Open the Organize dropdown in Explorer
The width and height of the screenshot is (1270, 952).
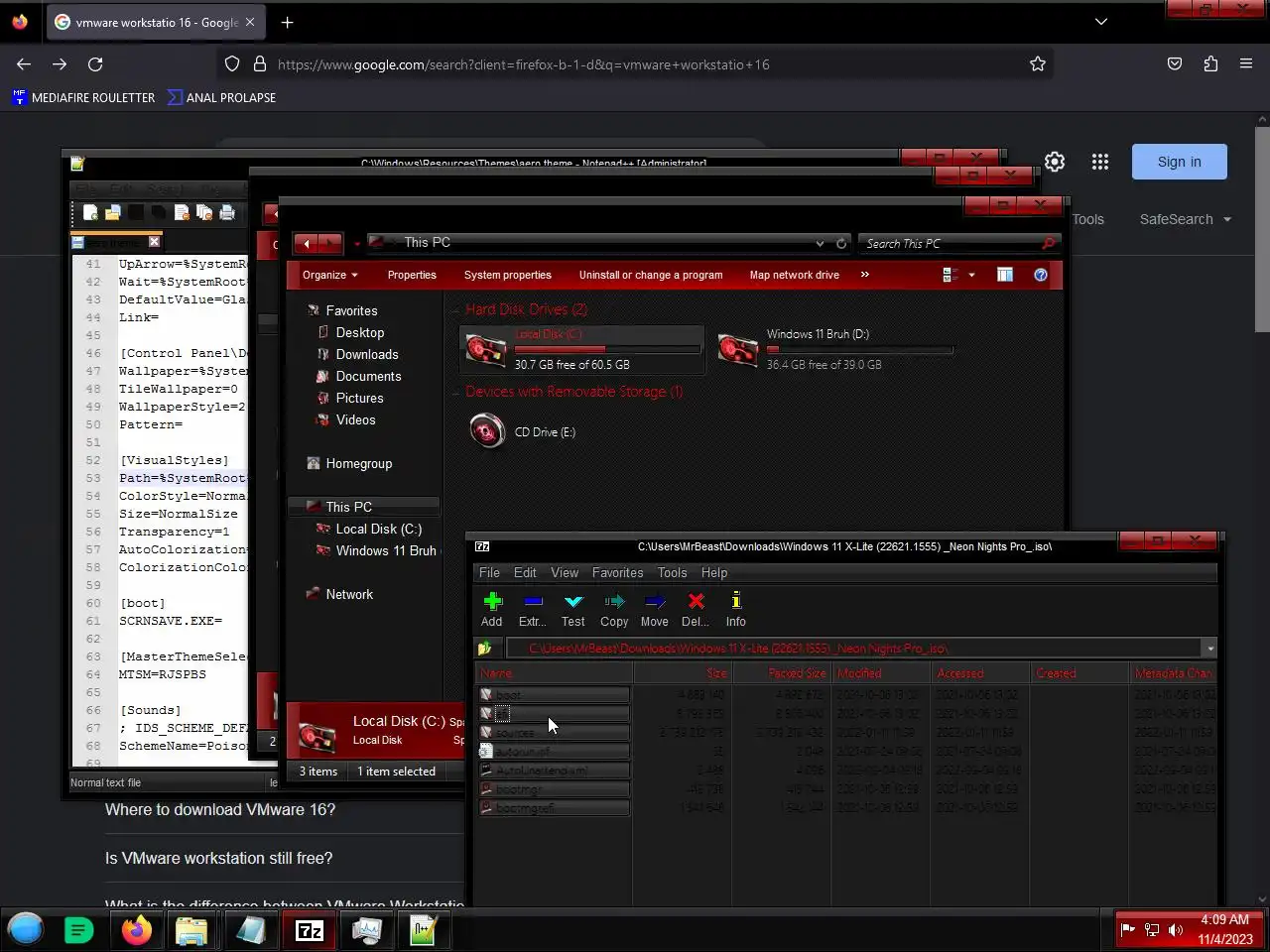(330, 275)
